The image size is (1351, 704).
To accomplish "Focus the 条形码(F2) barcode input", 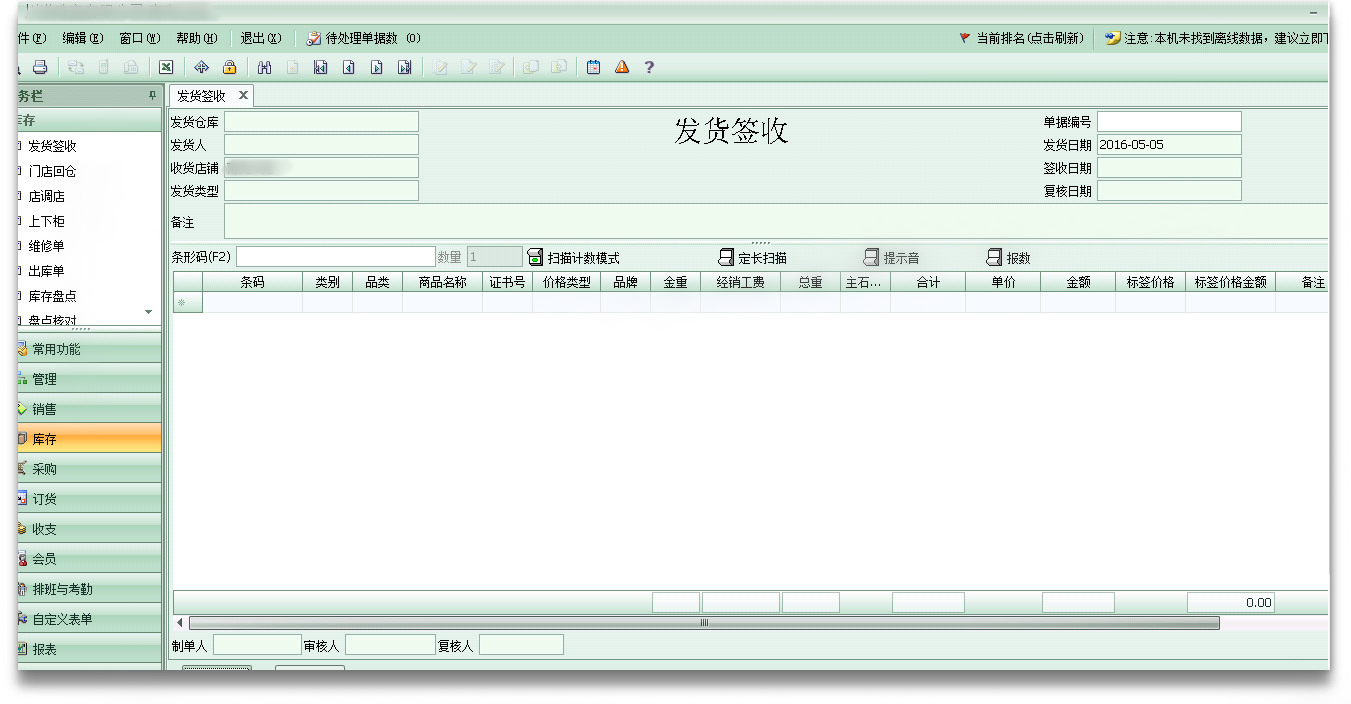I will (x=335, y=257).
